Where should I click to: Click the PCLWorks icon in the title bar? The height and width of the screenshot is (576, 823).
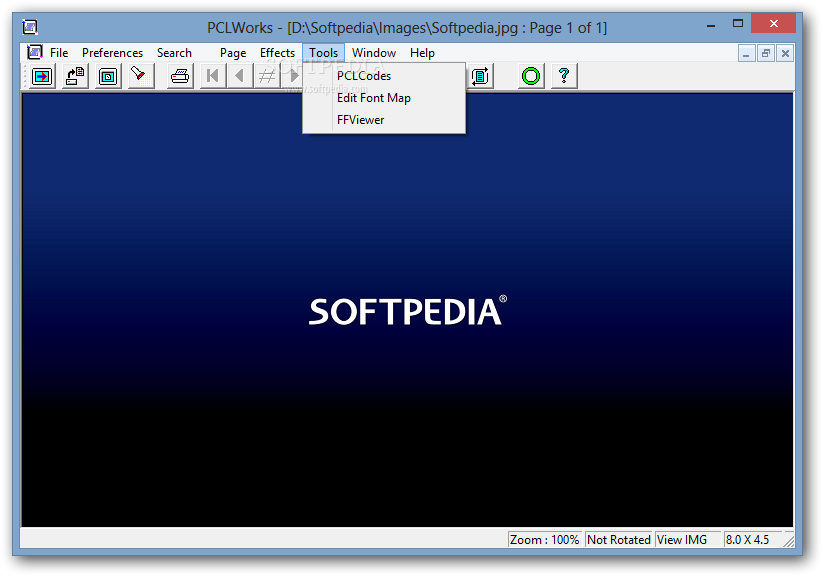click(30, 27)
